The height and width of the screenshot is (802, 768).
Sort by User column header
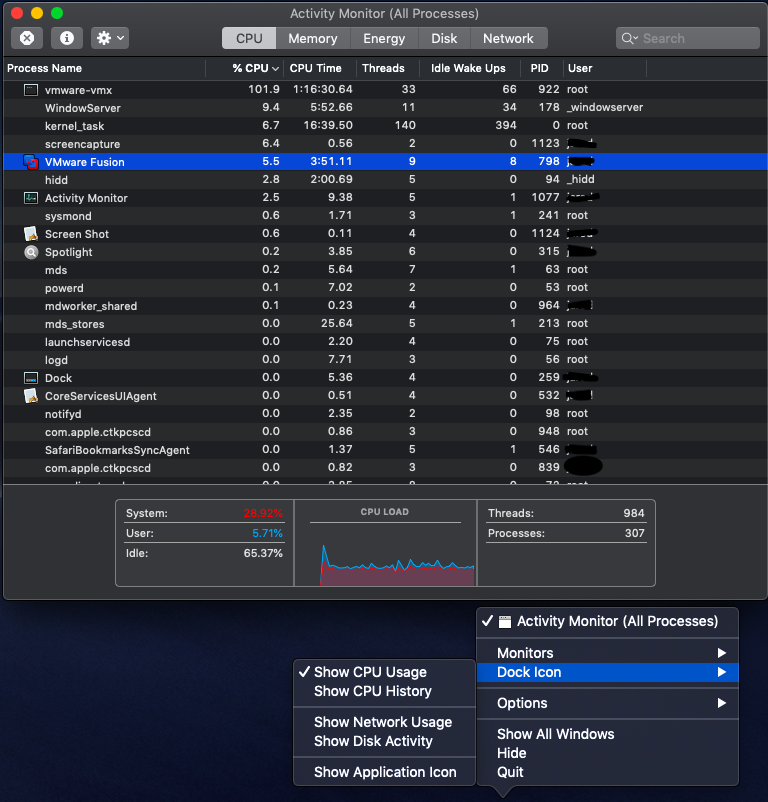tap(604, 68)
